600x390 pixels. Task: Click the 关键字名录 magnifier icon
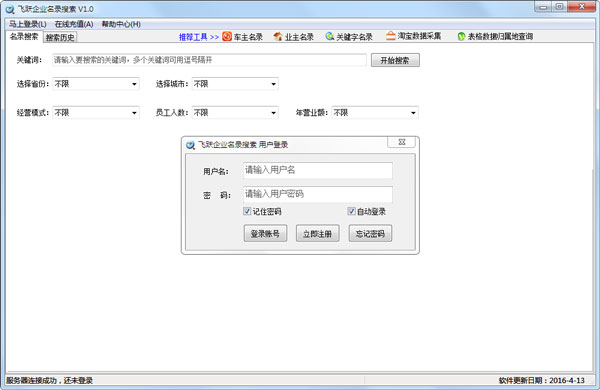point(329,36)
